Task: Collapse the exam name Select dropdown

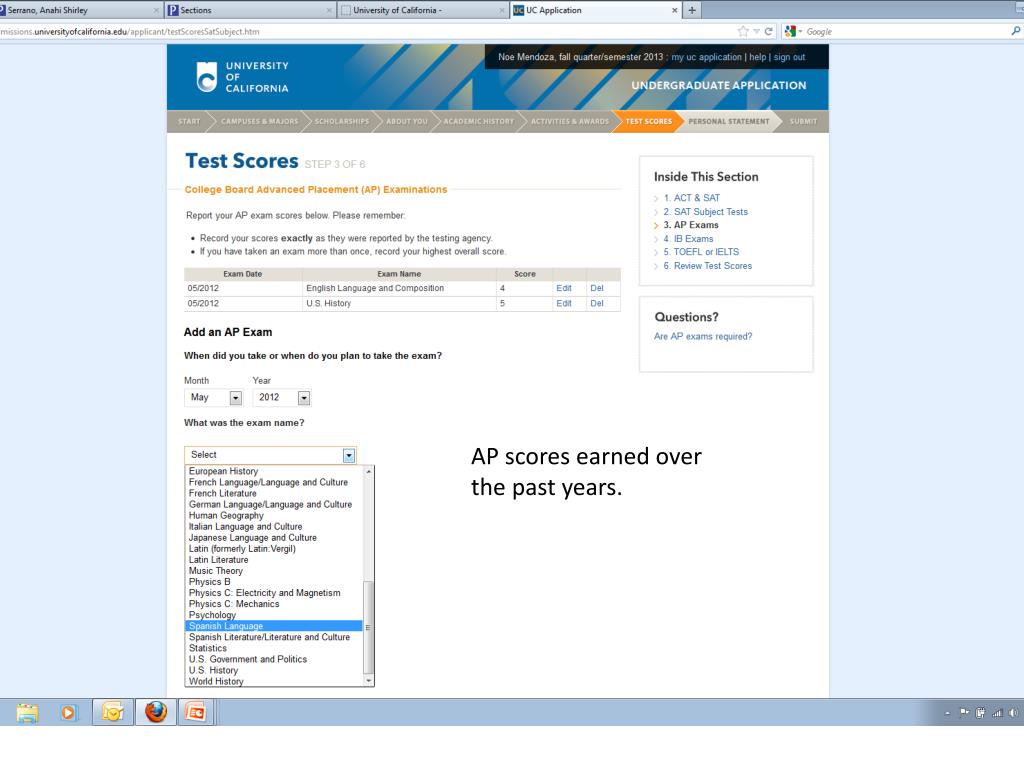Action: coord(349,455)
